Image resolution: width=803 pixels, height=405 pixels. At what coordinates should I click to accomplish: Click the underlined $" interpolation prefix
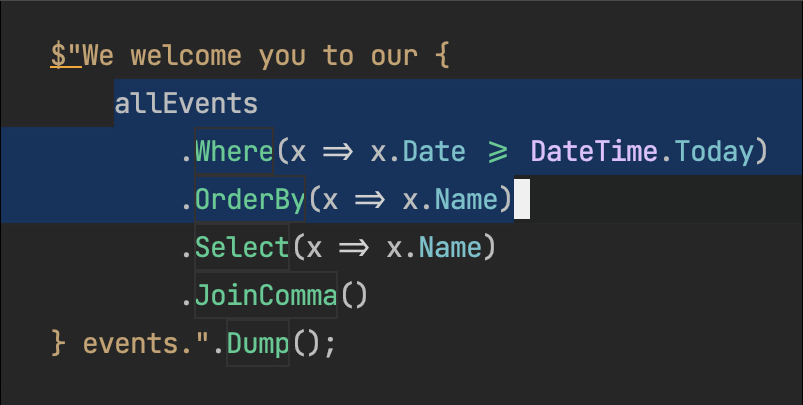(x=66, y=55)
